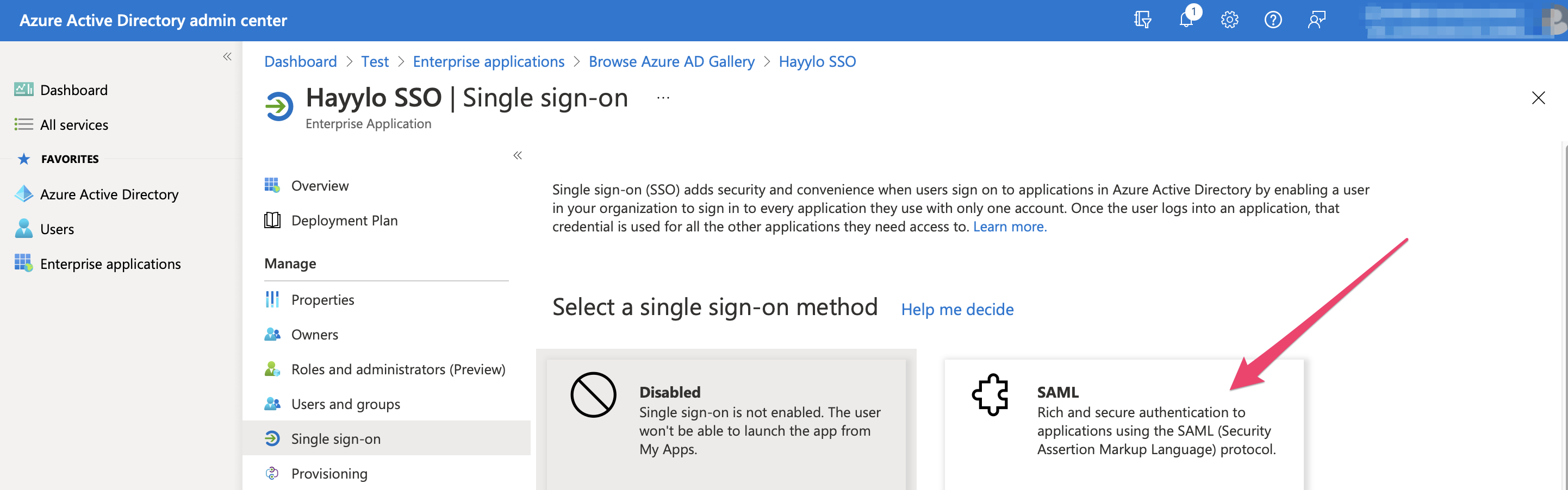The height and width of the screenshot is (490, 1568).
Task: Open Provisioning in the Manage menu
Action: pyautogui.click(x=329, y=473)
